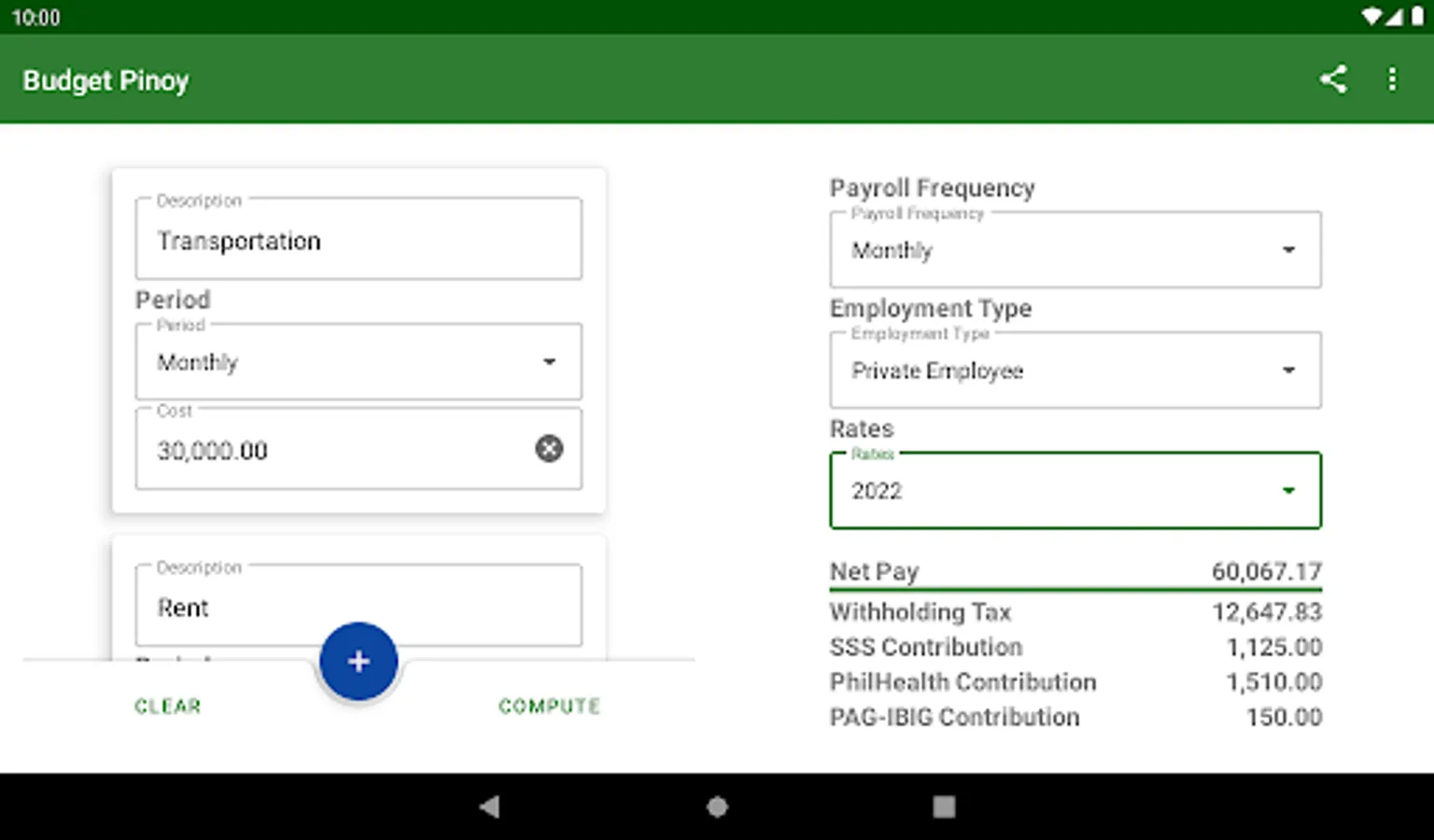Screen dimensions: 1434x840
Task: Tap the PAG-IBIG Contribution label
Action: pos(955,718)
